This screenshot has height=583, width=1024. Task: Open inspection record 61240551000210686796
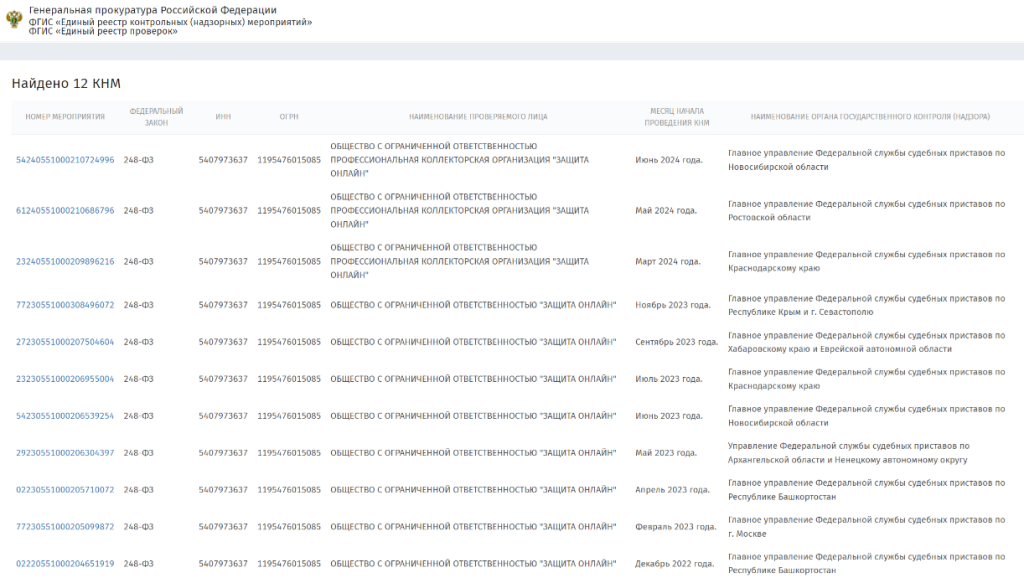coord(65,211)
